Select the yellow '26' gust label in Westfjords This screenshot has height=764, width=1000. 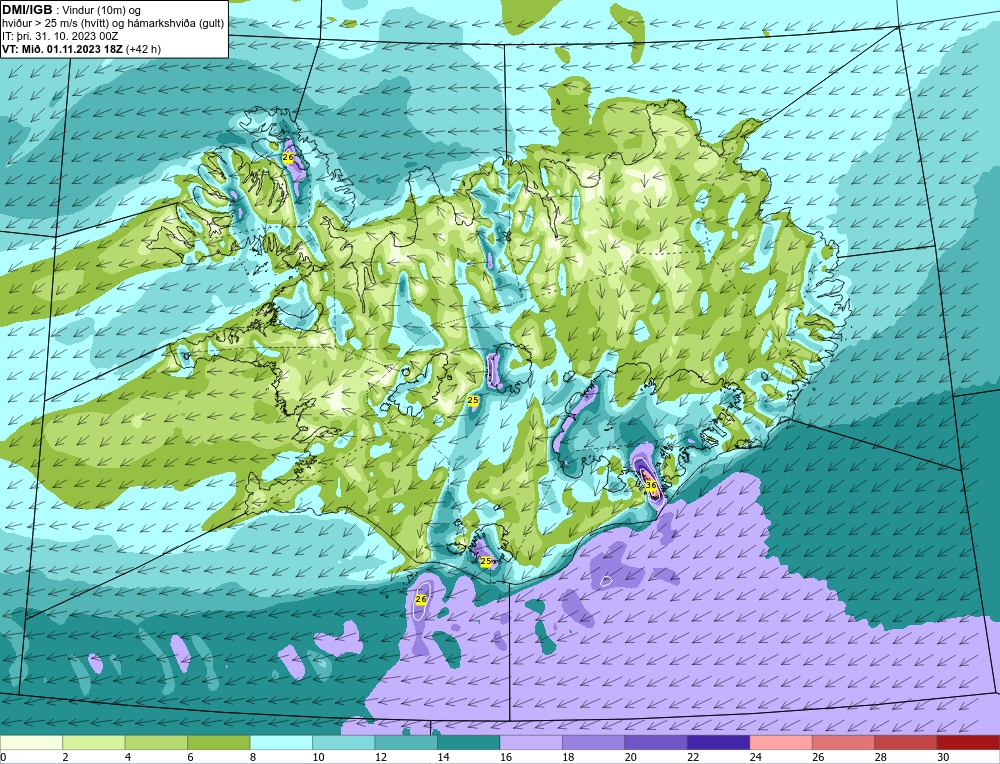[288, 157]
